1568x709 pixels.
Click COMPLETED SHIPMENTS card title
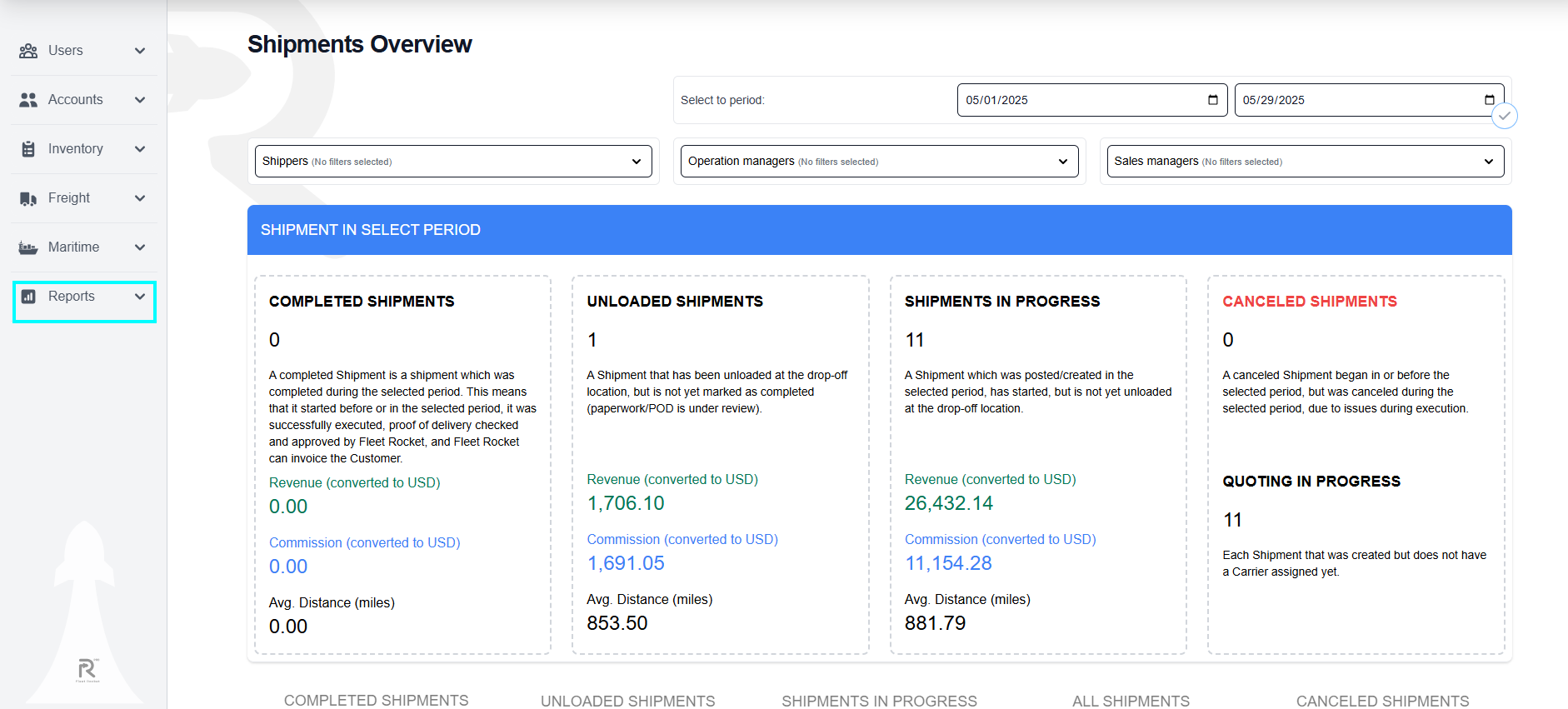tap(362, 302)
